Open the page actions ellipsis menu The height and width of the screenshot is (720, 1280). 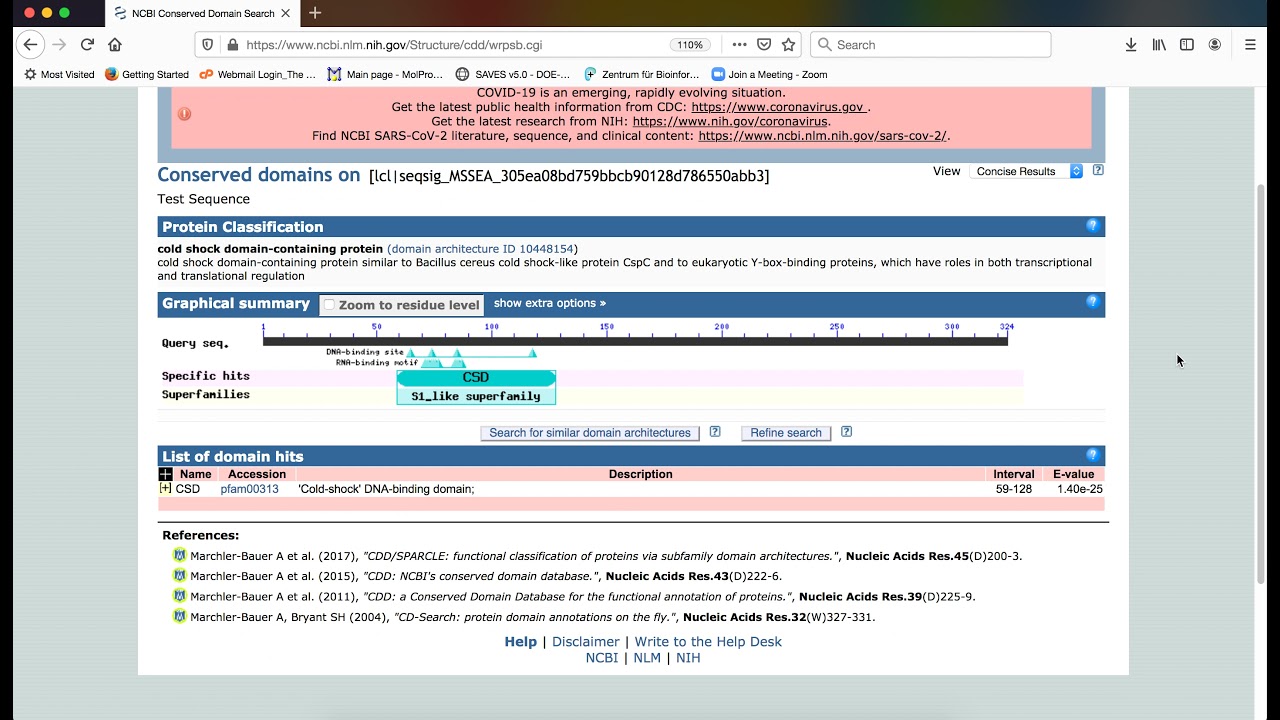(739, 44)
